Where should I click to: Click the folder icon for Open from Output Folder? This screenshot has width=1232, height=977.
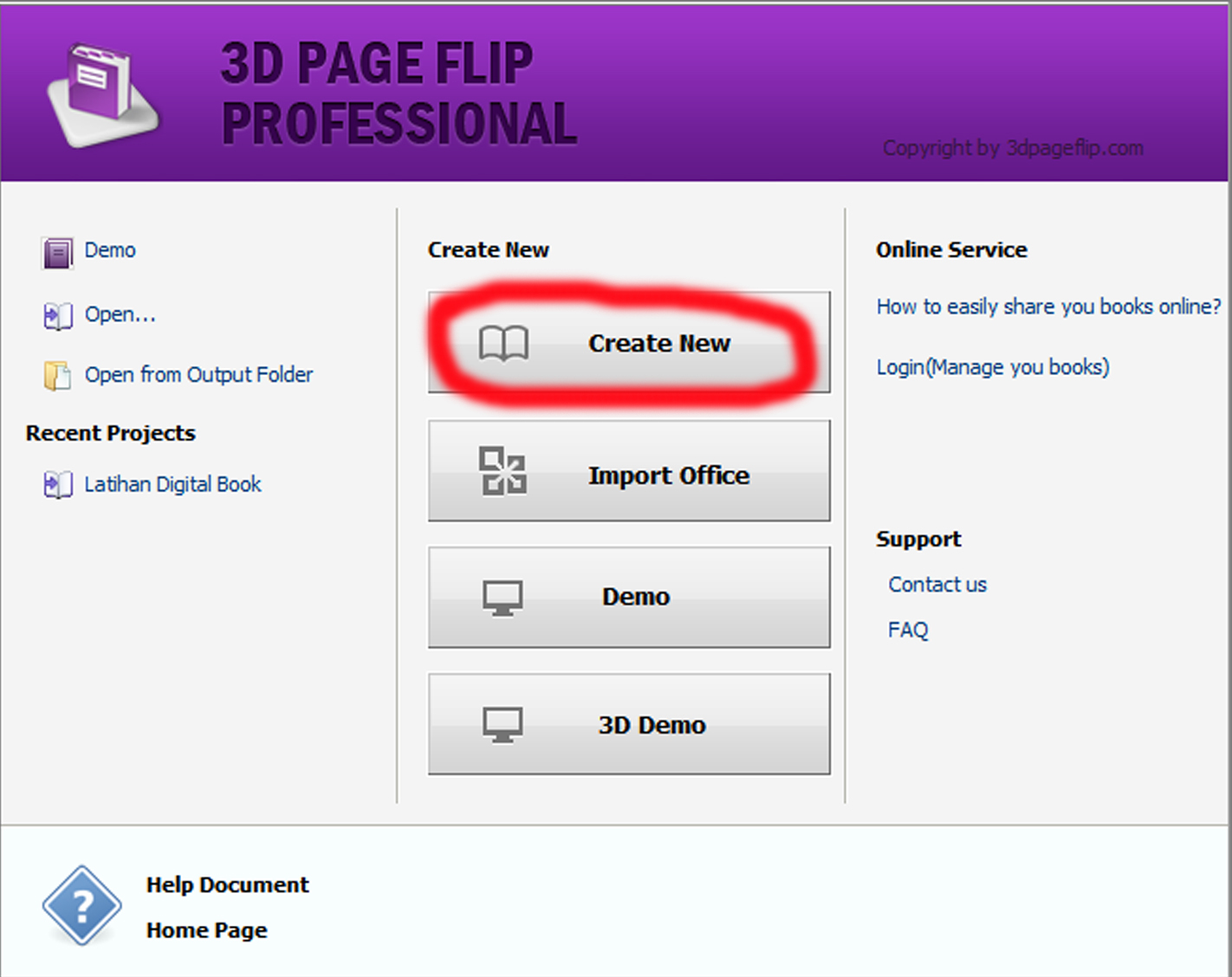[x=58, y=375]
